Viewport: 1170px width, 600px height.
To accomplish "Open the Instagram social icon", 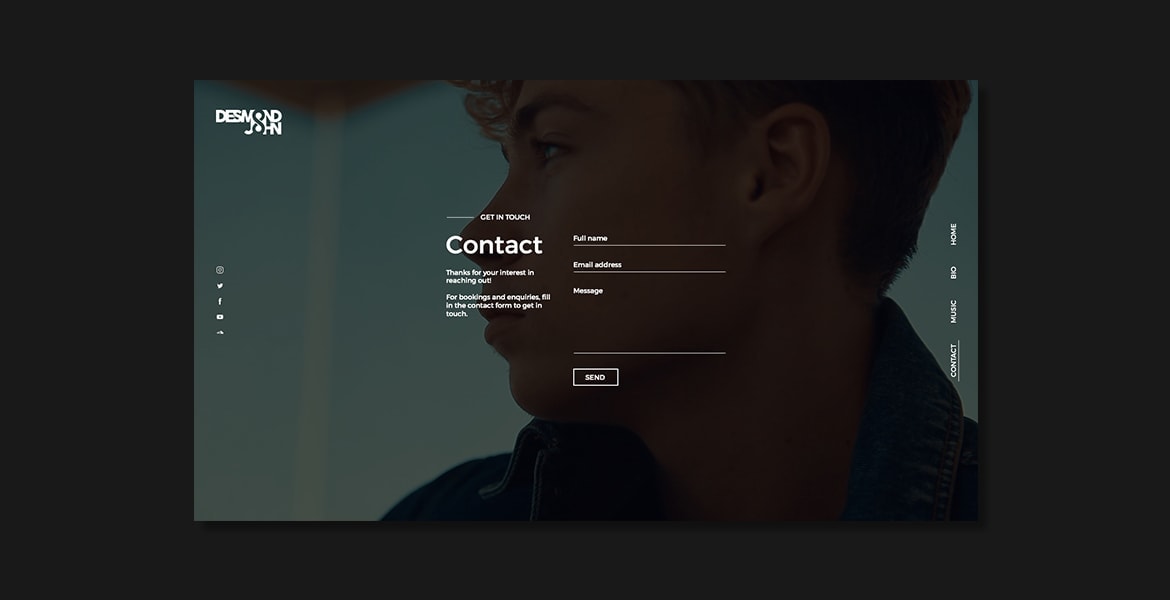I will pos(219,270).
